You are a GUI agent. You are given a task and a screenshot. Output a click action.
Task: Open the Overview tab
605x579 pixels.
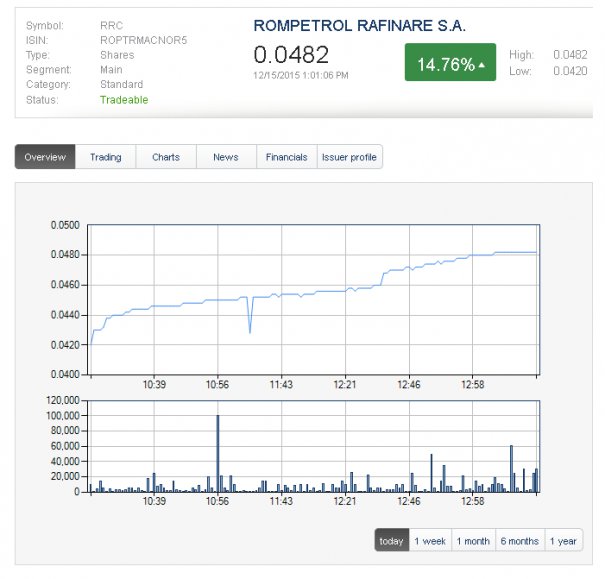point(45,157)
